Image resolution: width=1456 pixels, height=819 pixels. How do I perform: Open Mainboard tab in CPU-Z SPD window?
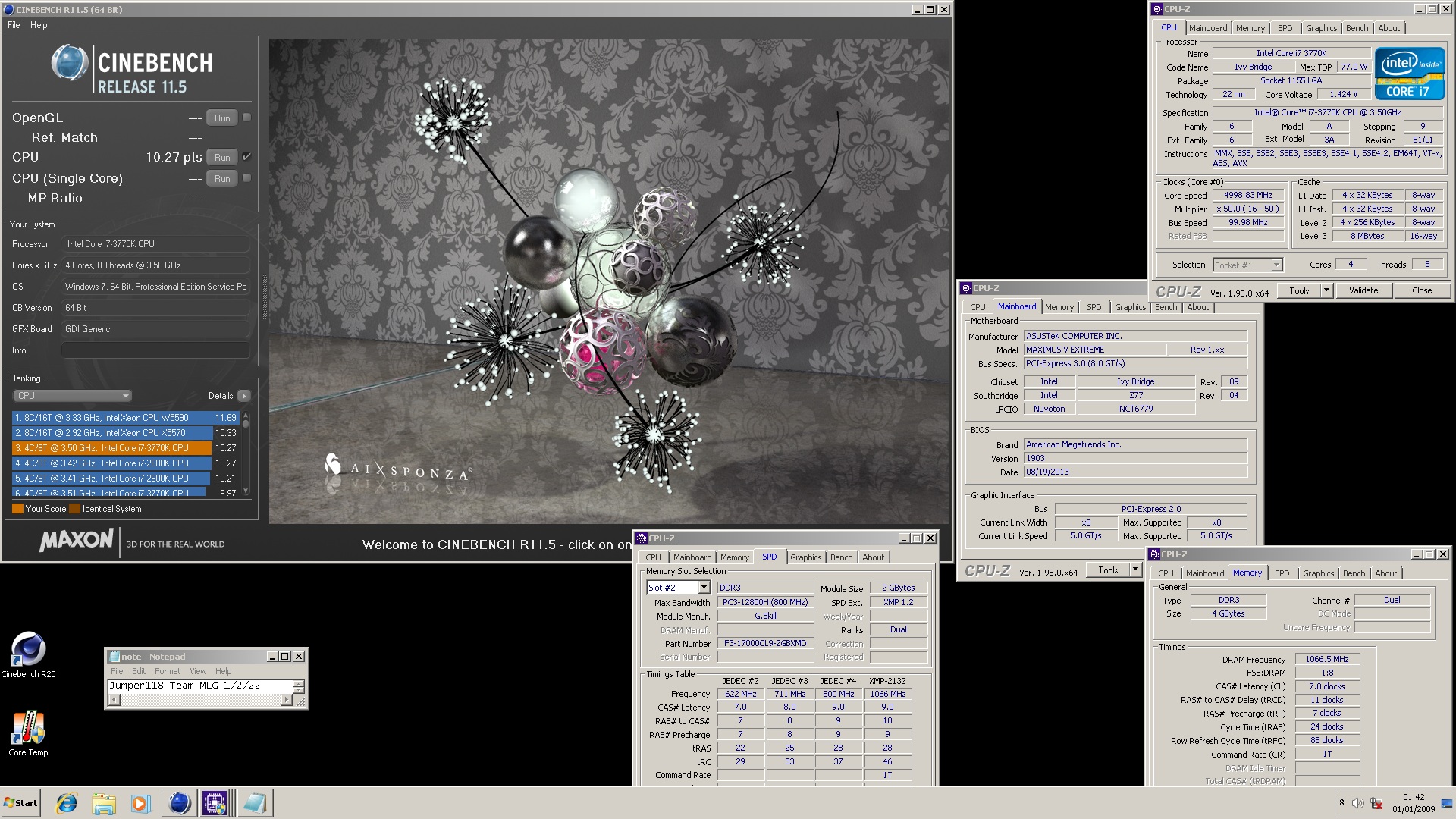pyautogui.click(x=692, y=557)
